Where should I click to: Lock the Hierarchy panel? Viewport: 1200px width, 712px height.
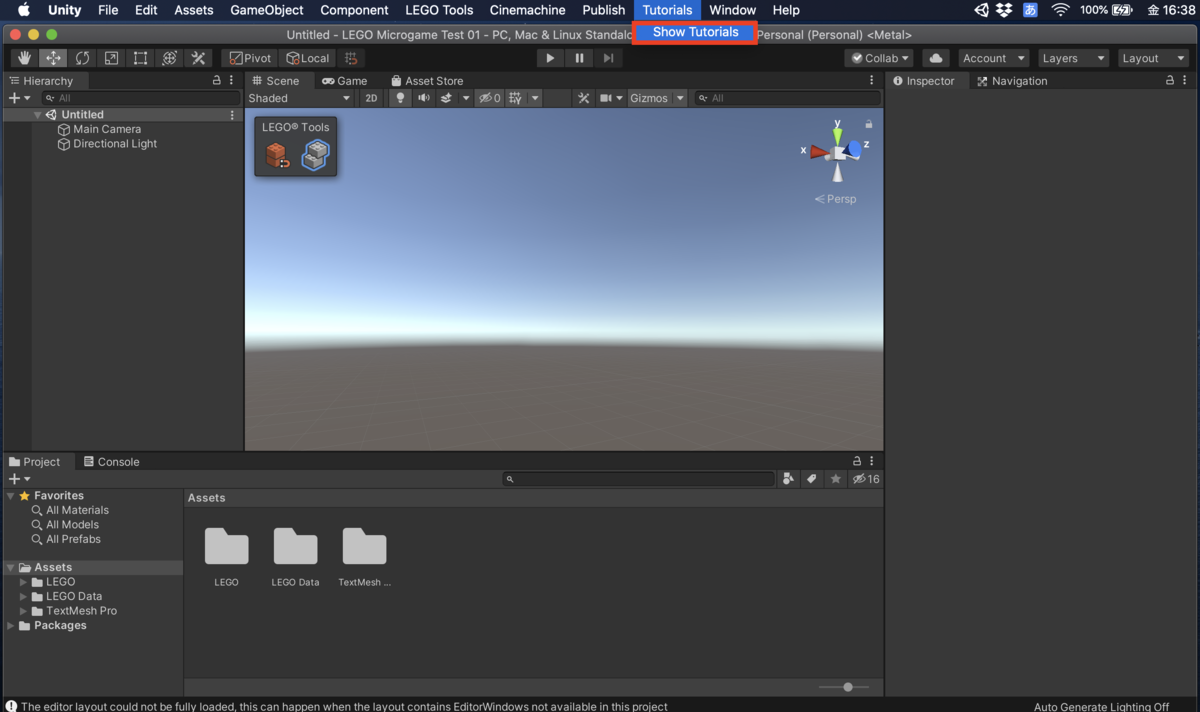pos(217,80)
